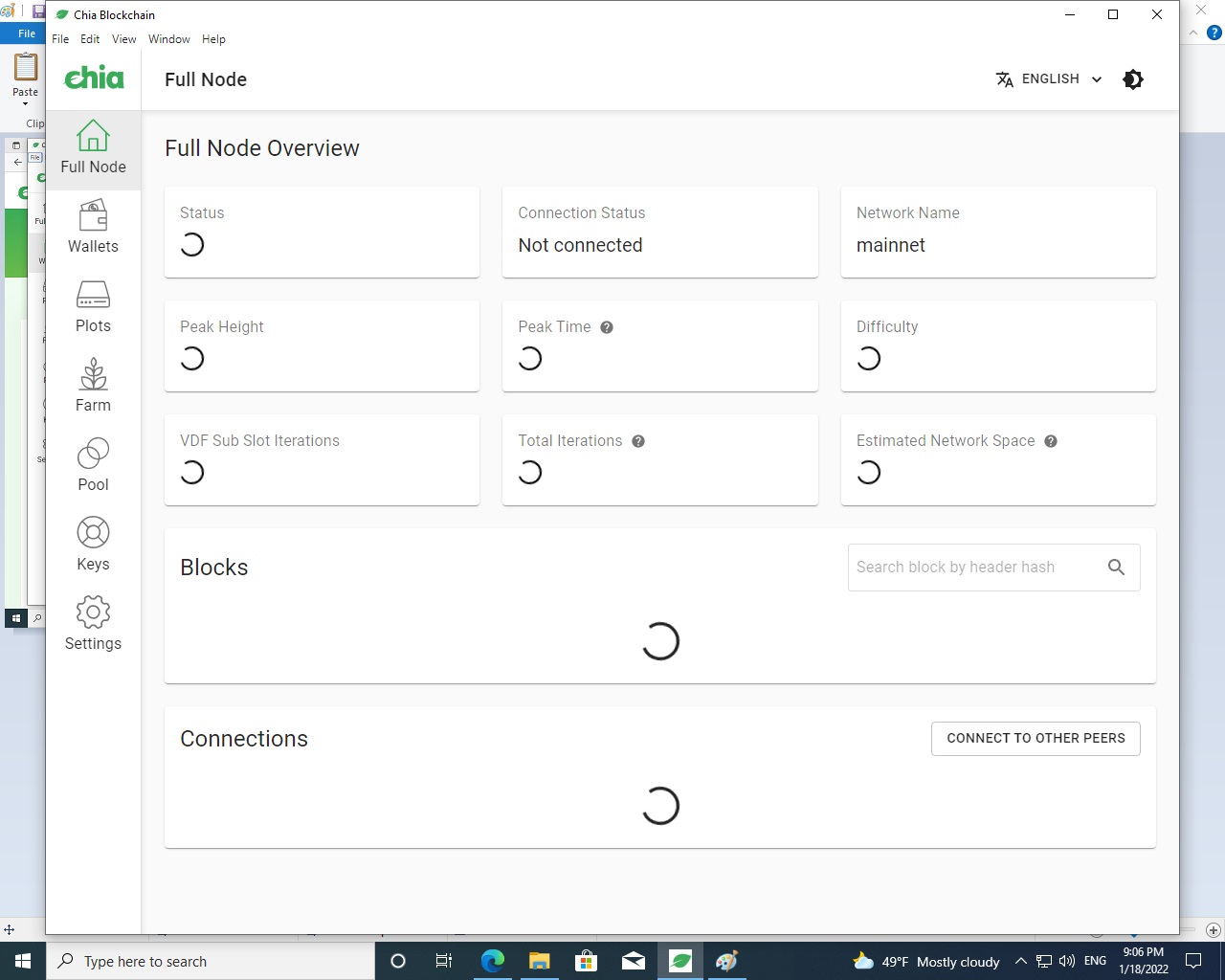The width and height of the screenshot is (1225, 980).
Task: Open the Window menu
Action: 169,39
